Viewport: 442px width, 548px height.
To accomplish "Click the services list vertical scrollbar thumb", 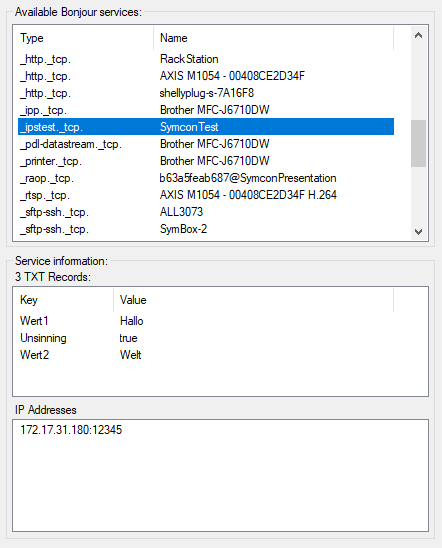I will tap(418, 144).
